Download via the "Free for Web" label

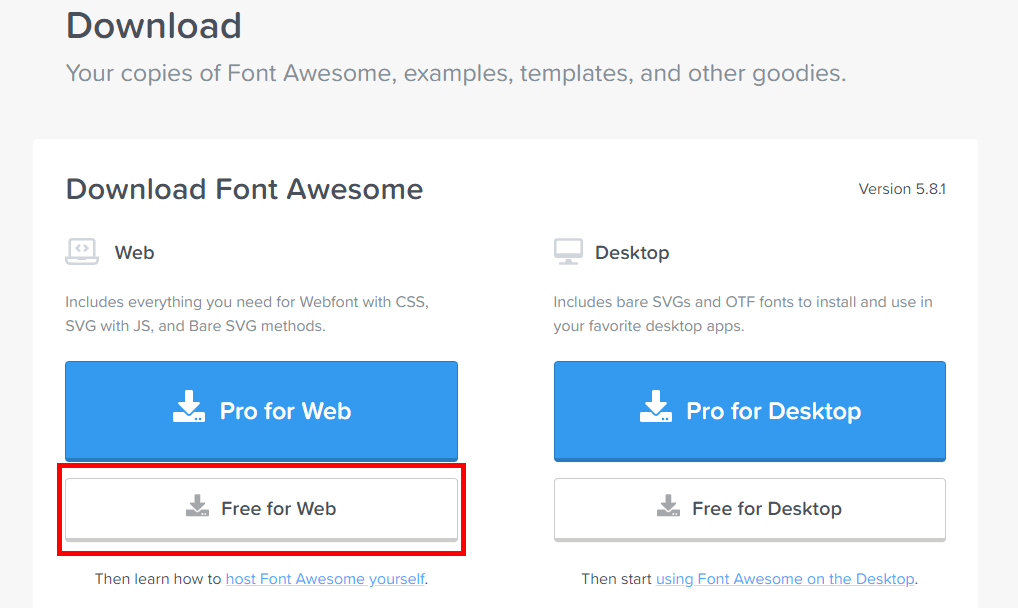[279, 509]
